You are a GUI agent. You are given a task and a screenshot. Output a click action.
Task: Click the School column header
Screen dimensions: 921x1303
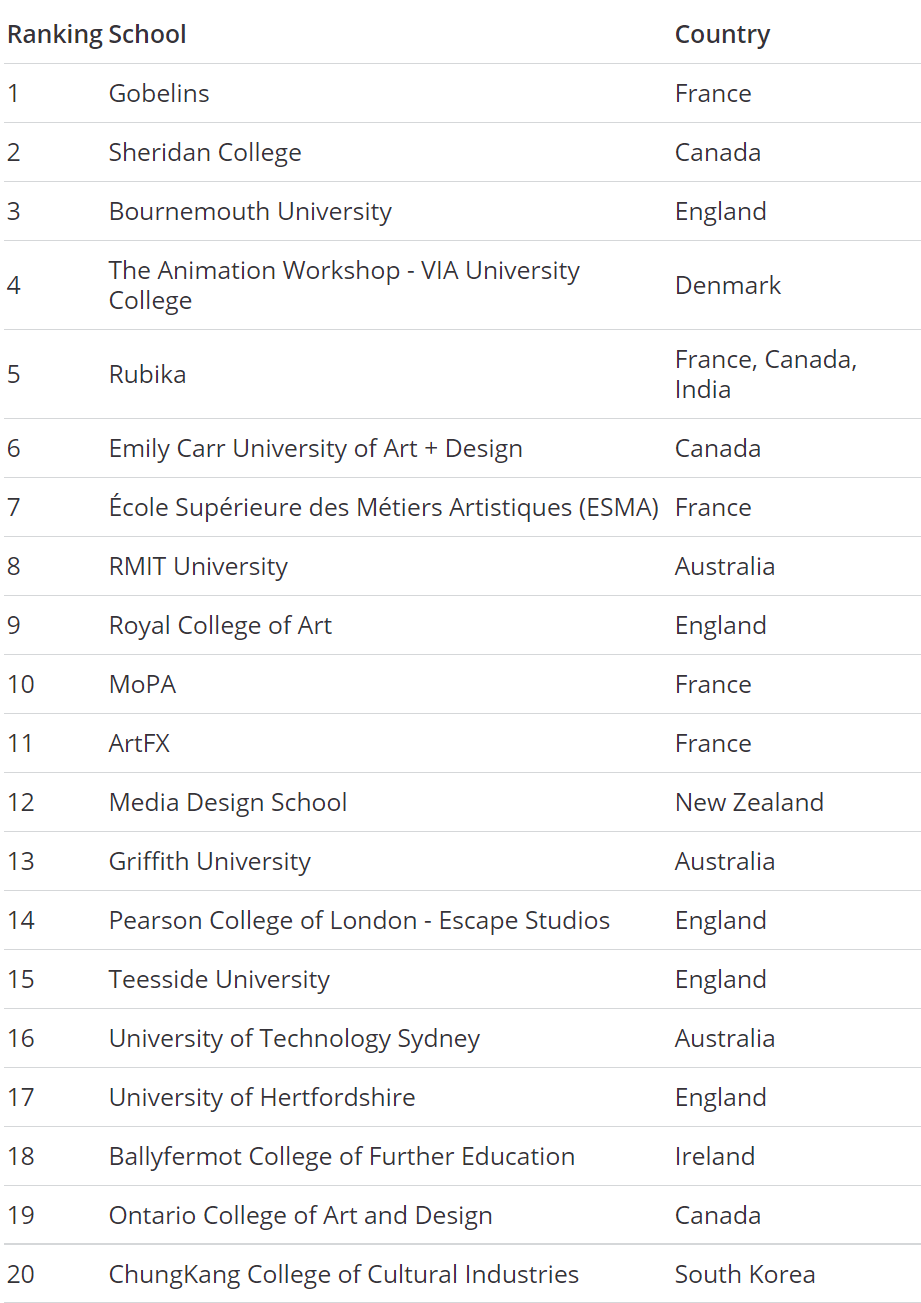coord(147,34)
